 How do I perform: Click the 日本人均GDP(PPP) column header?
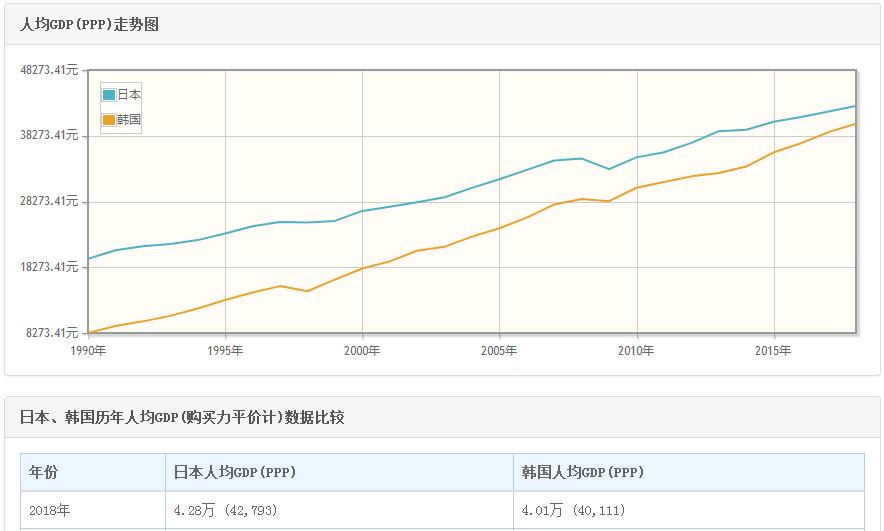(x=235, y=472)
